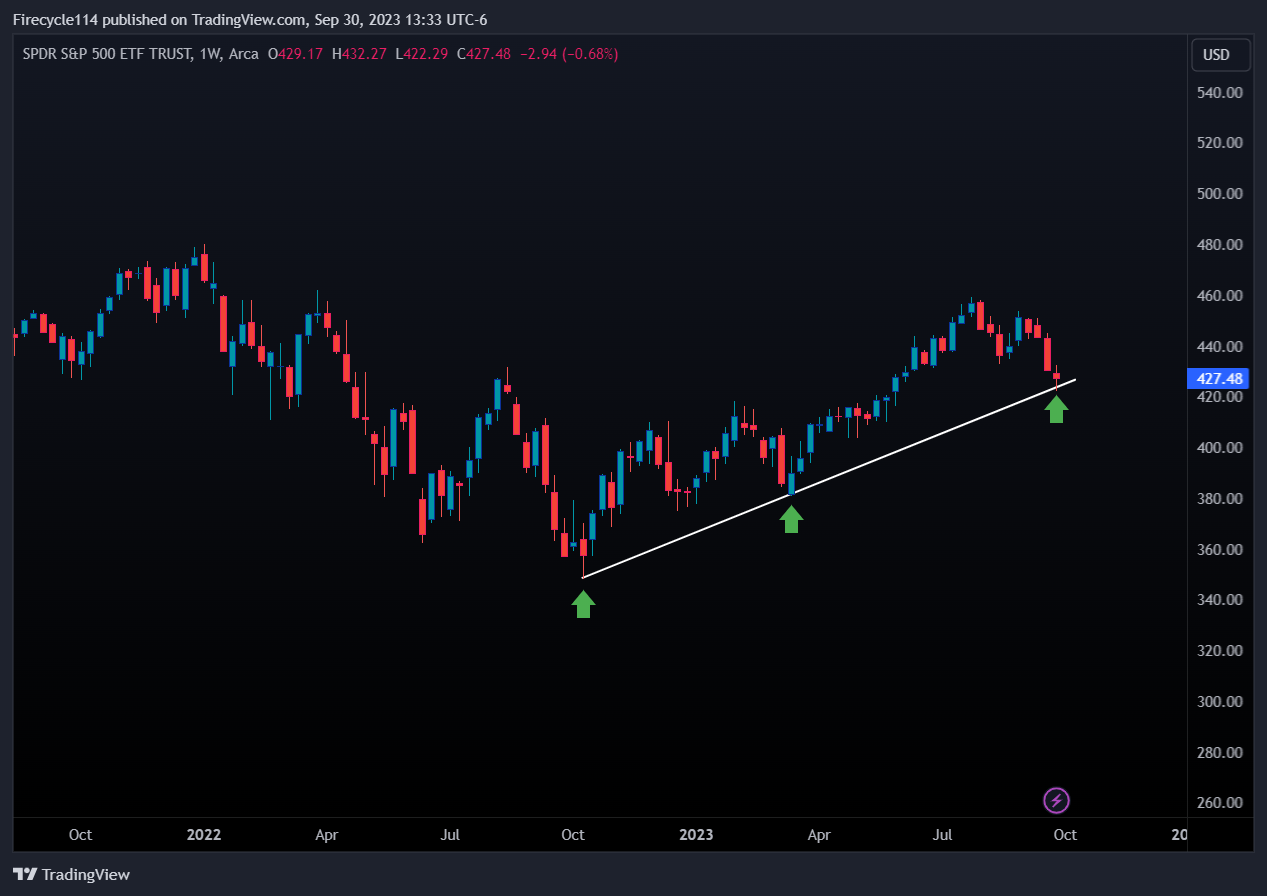Image resolution: width=1267 pixels, height=896 pixels.
Task: Click the 2023 label on the time axis
Action: point(696,834)
